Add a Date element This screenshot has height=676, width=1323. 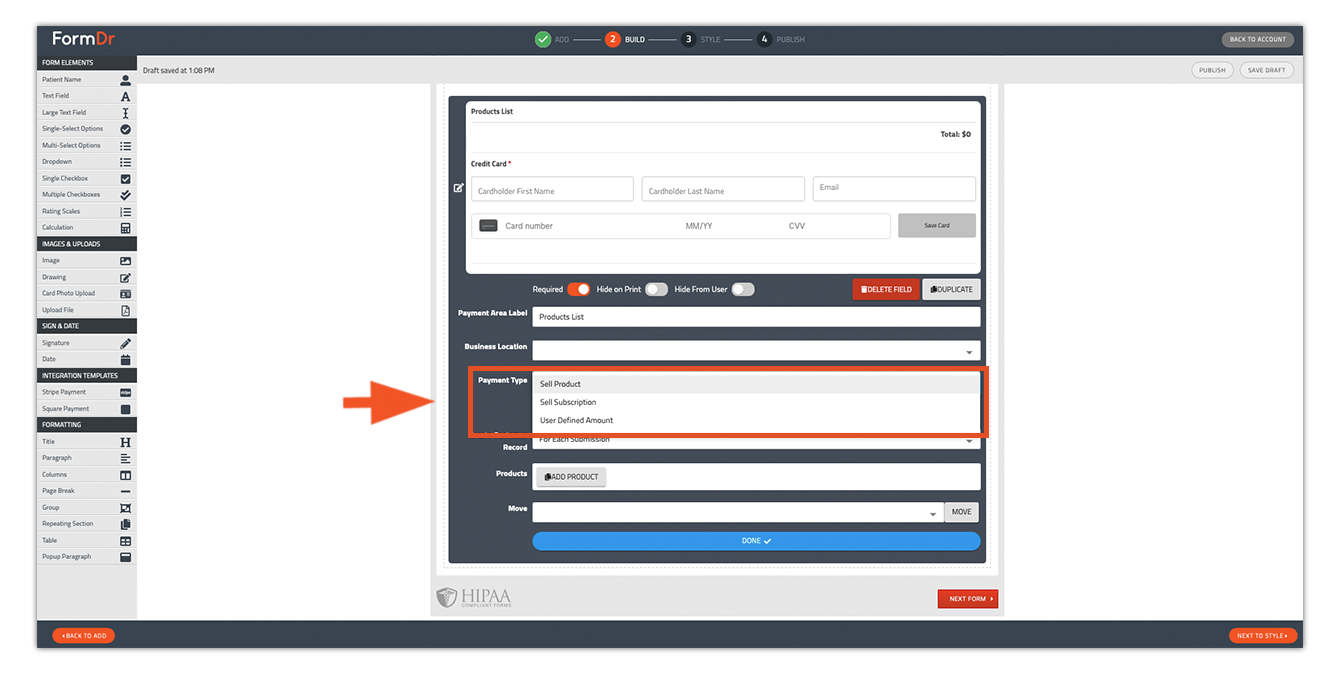click(x=86, y=359)
